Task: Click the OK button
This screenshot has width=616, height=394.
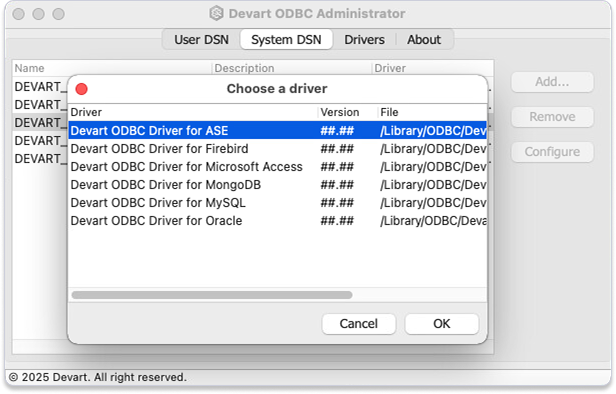Action: pos(442,324)
